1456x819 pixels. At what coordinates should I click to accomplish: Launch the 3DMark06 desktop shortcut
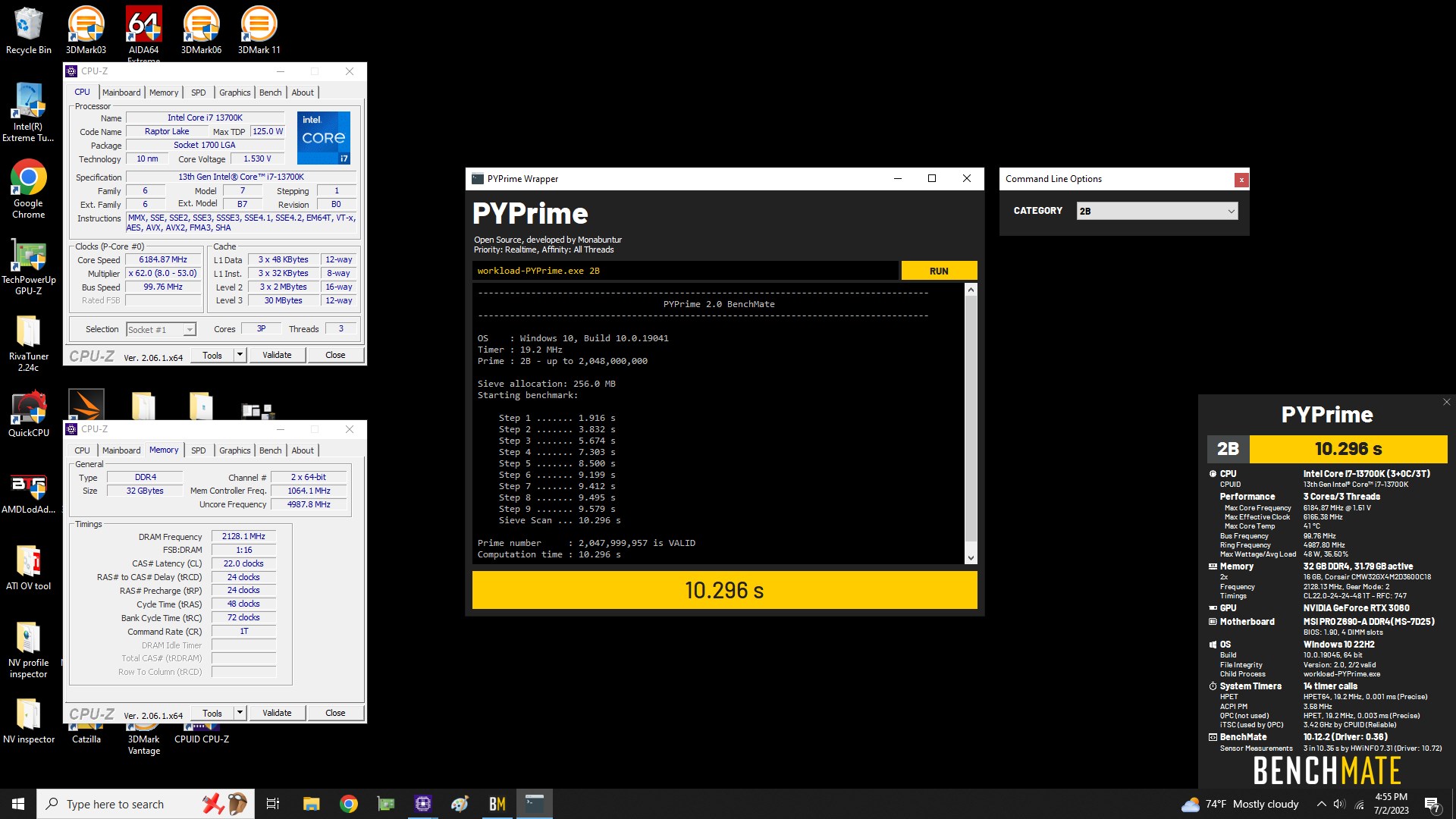pyautogui.click(x=201, y=30)
